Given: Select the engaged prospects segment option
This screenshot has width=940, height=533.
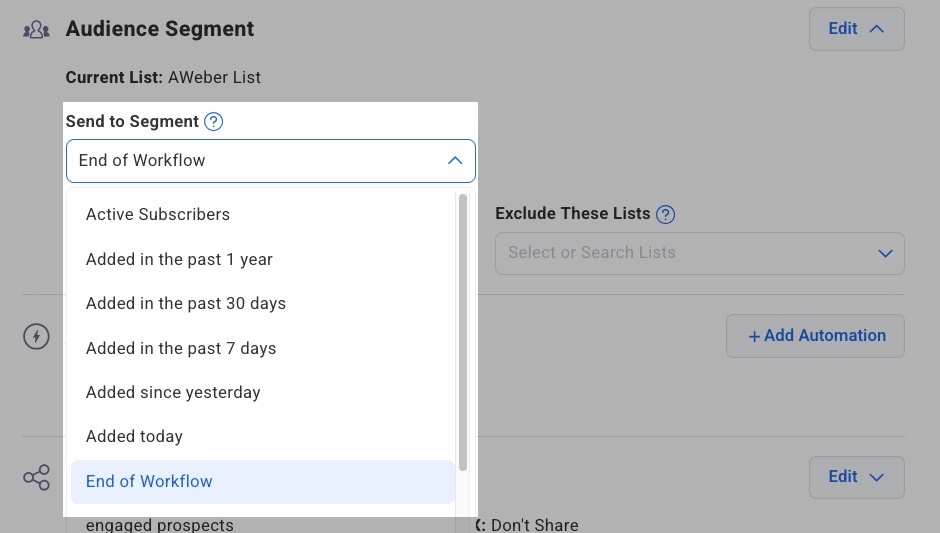Looking at the screenshot, I should (160, 524).
